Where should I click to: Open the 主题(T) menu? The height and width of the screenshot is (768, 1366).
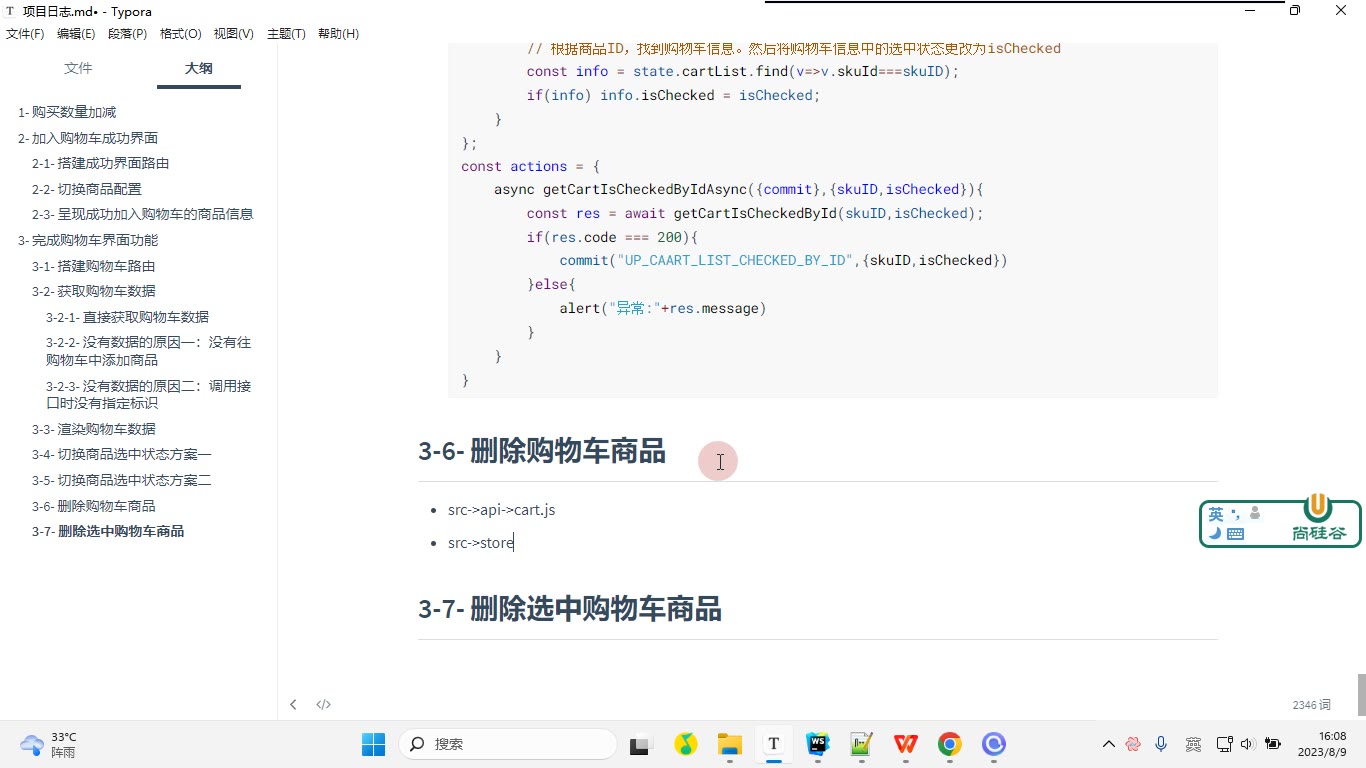point(286,34)
